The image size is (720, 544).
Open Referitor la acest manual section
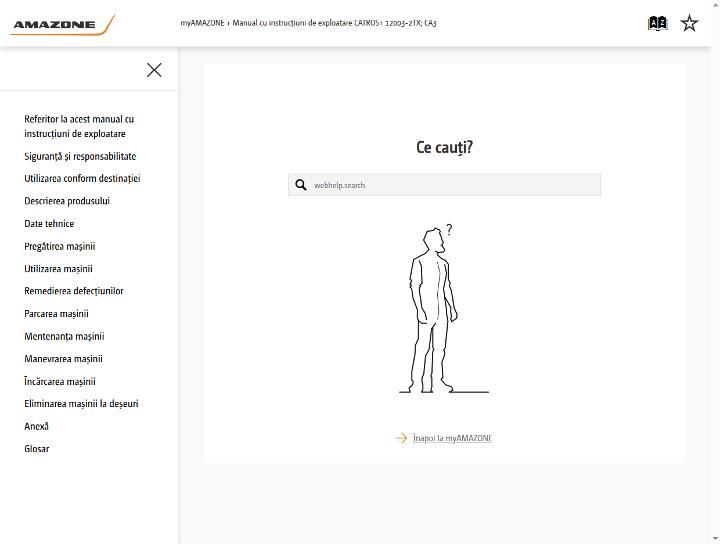[x=79, y=126]
